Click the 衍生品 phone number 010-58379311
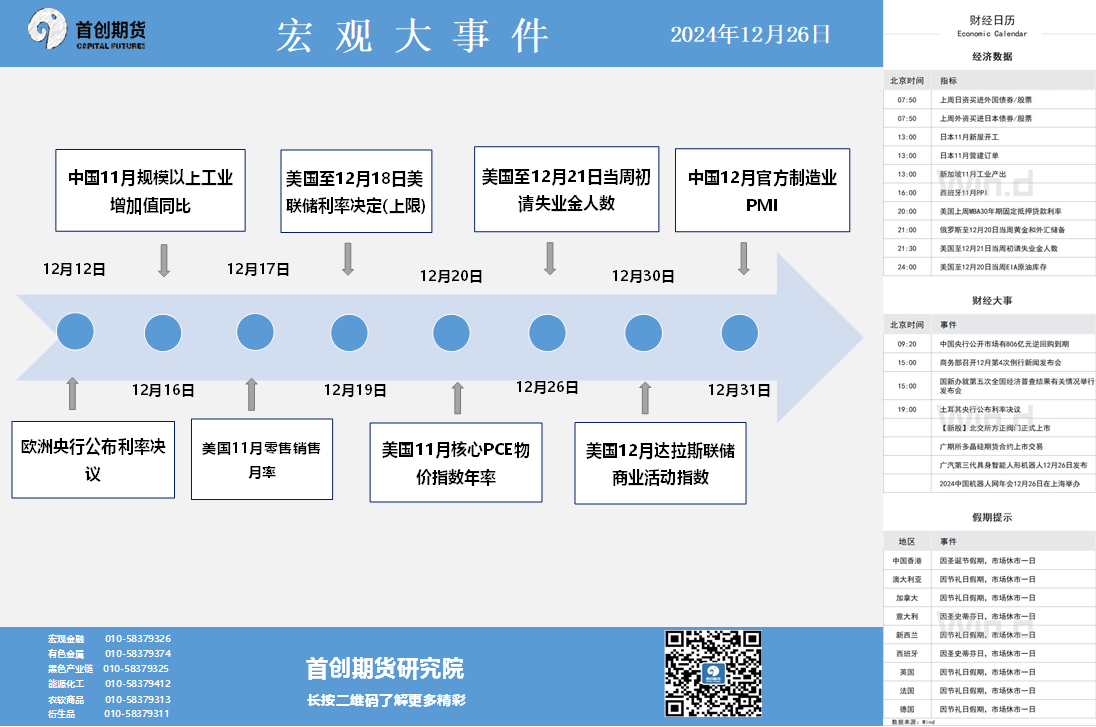 (x=136, y=714)
